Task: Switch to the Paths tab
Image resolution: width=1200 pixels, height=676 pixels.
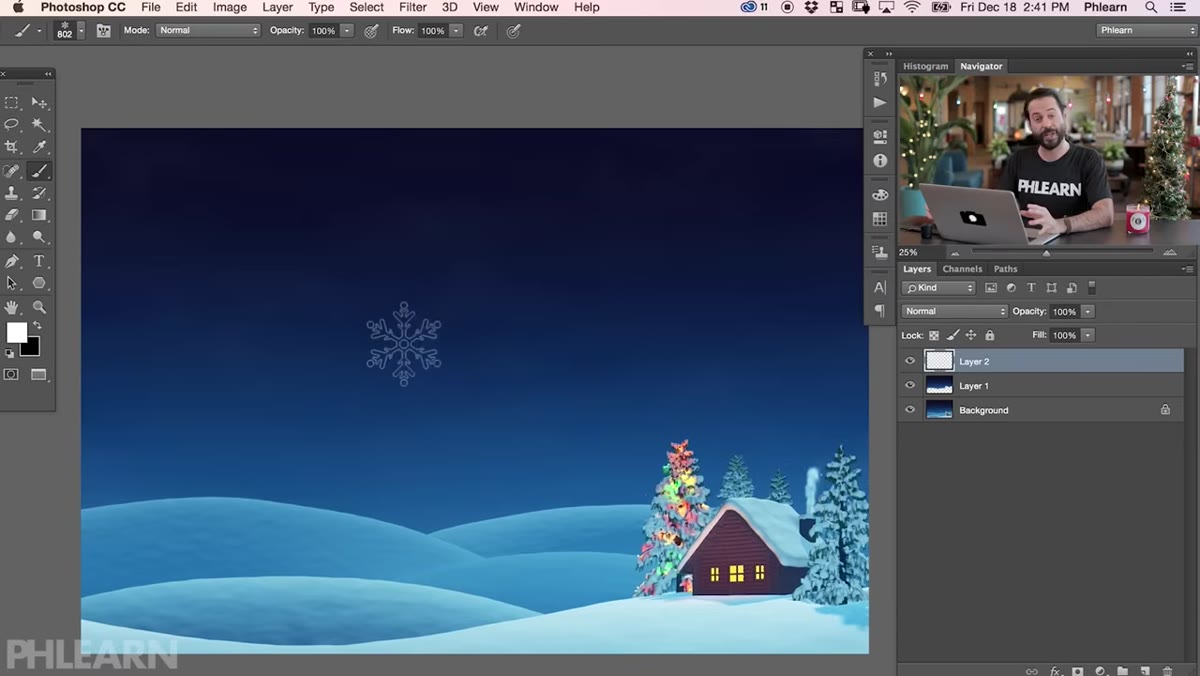Action: click(x=1005, y=269)
